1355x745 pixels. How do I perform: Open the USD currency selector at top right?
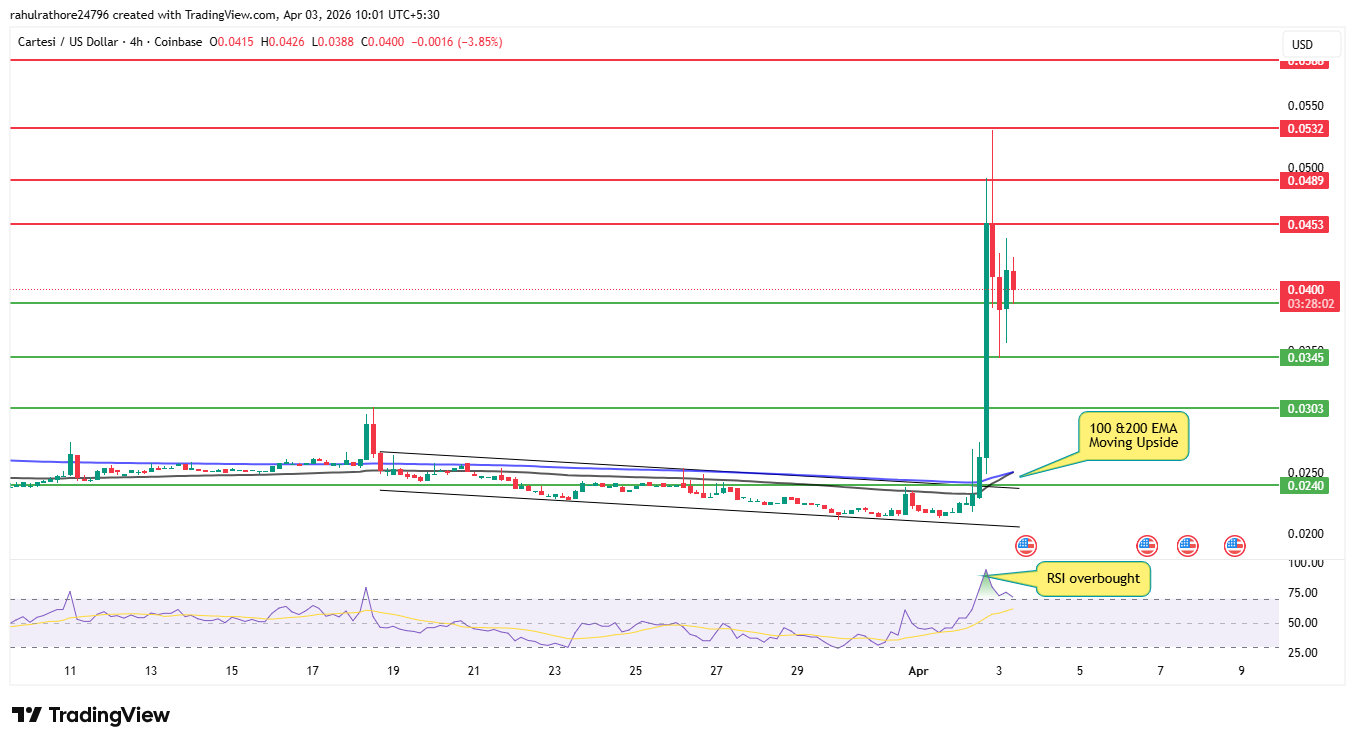coord(1310,44)
